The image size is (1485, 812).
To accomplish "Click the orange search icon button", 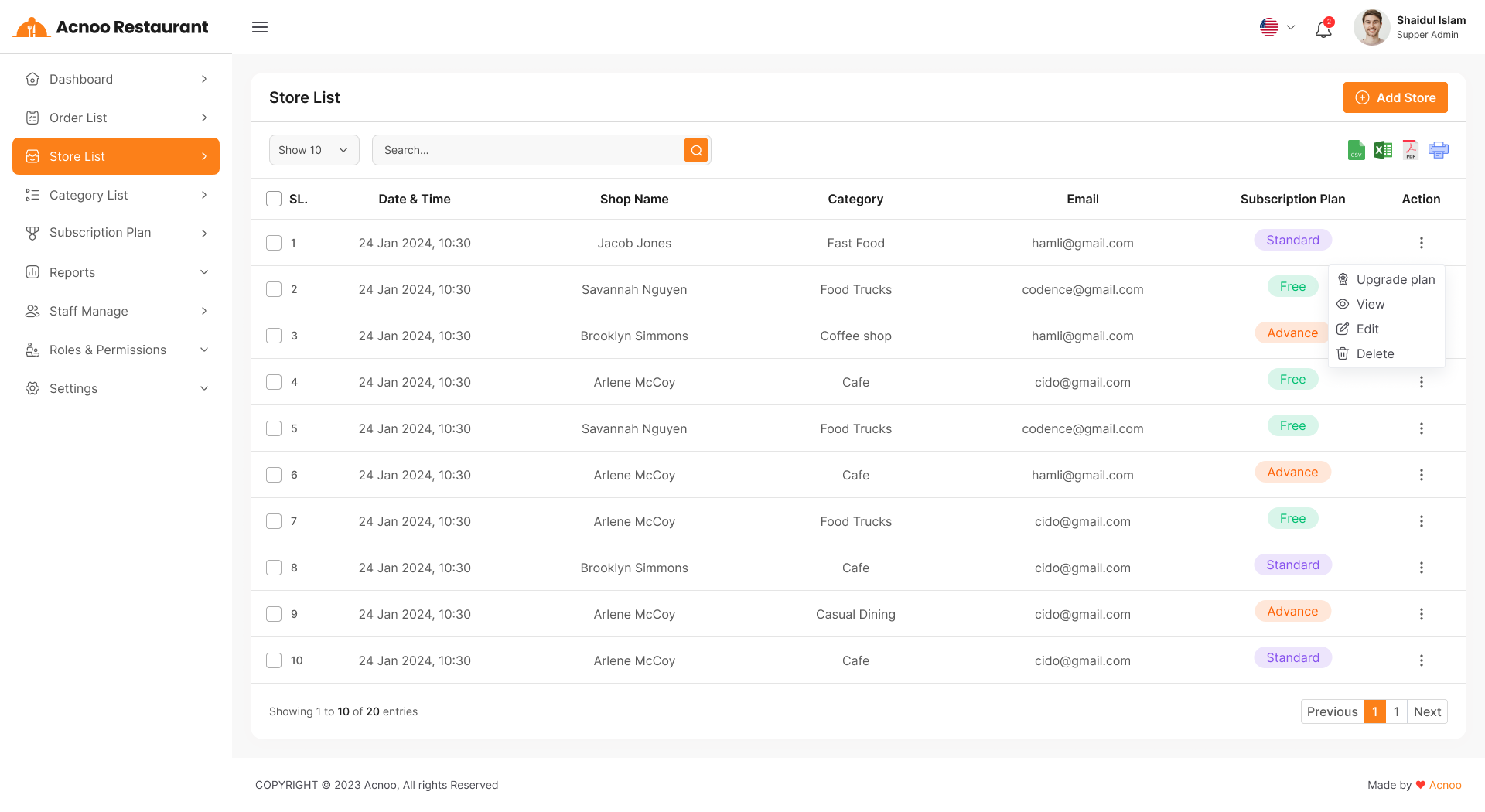I will pos(696,150).
